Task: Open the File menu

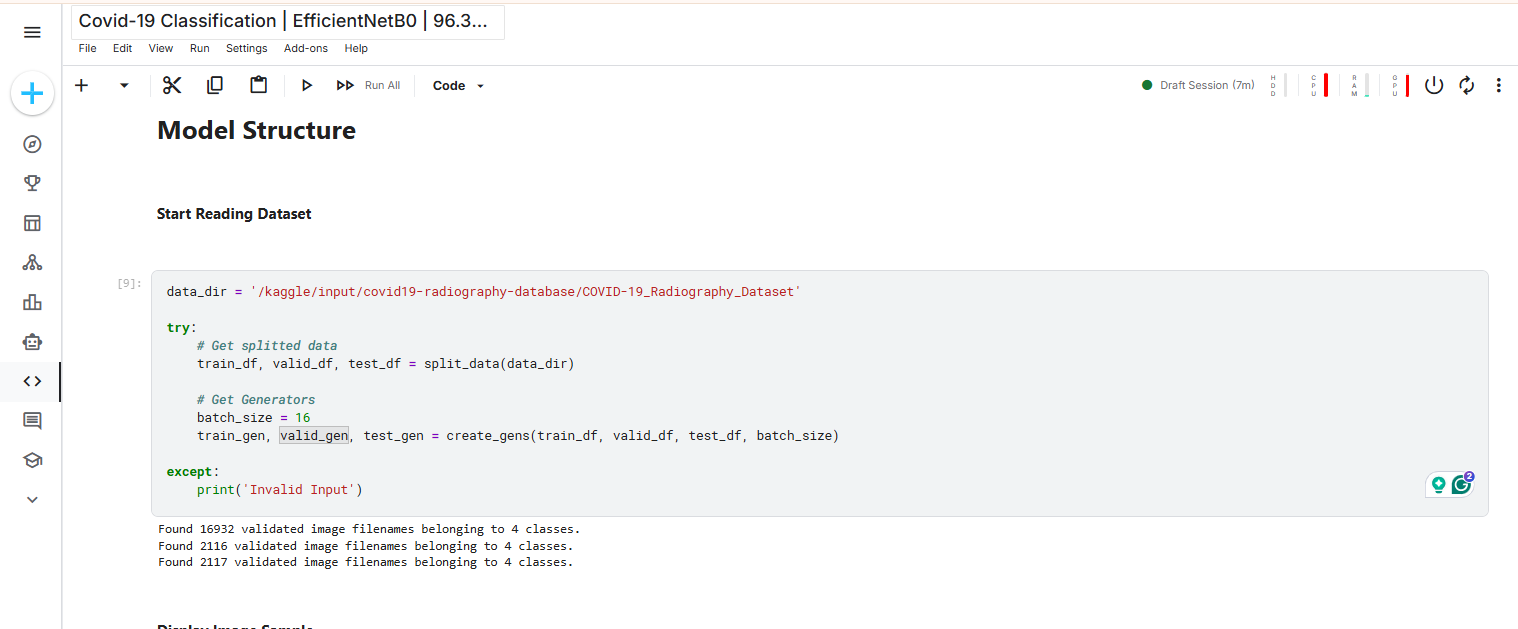Action: coord(87,48)
